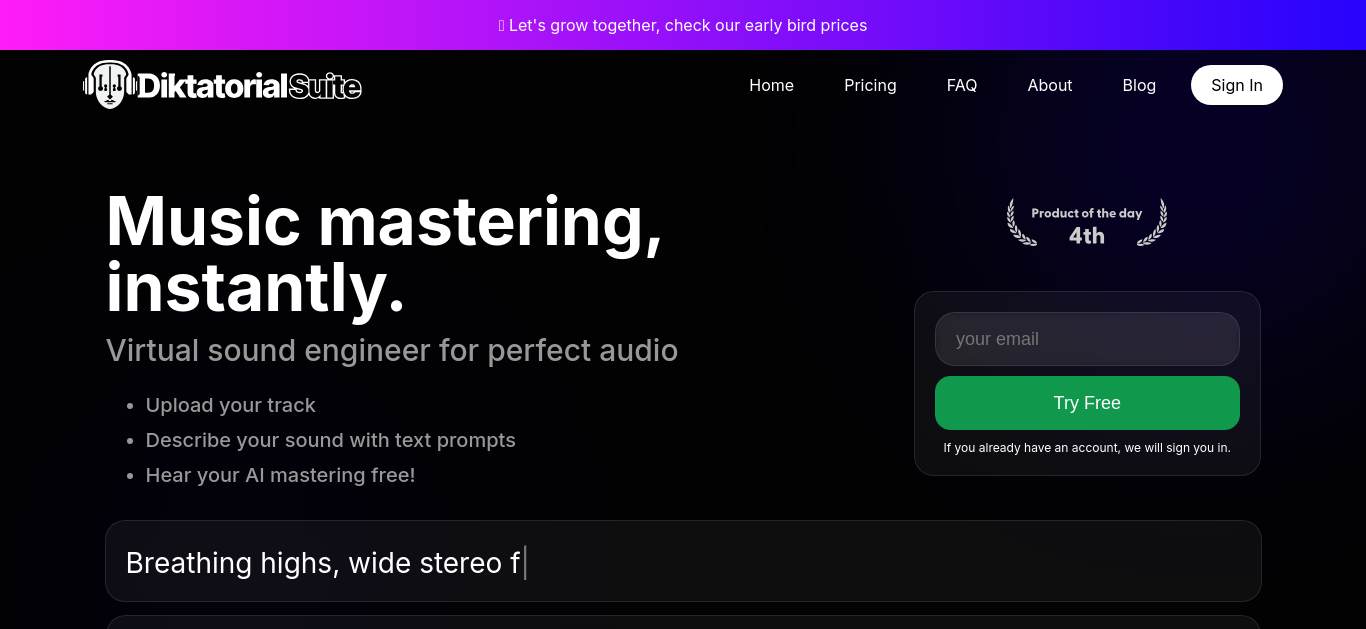Focus the your email input field
Screen dimensions: 1366x629
click(x=1087, y=339)
